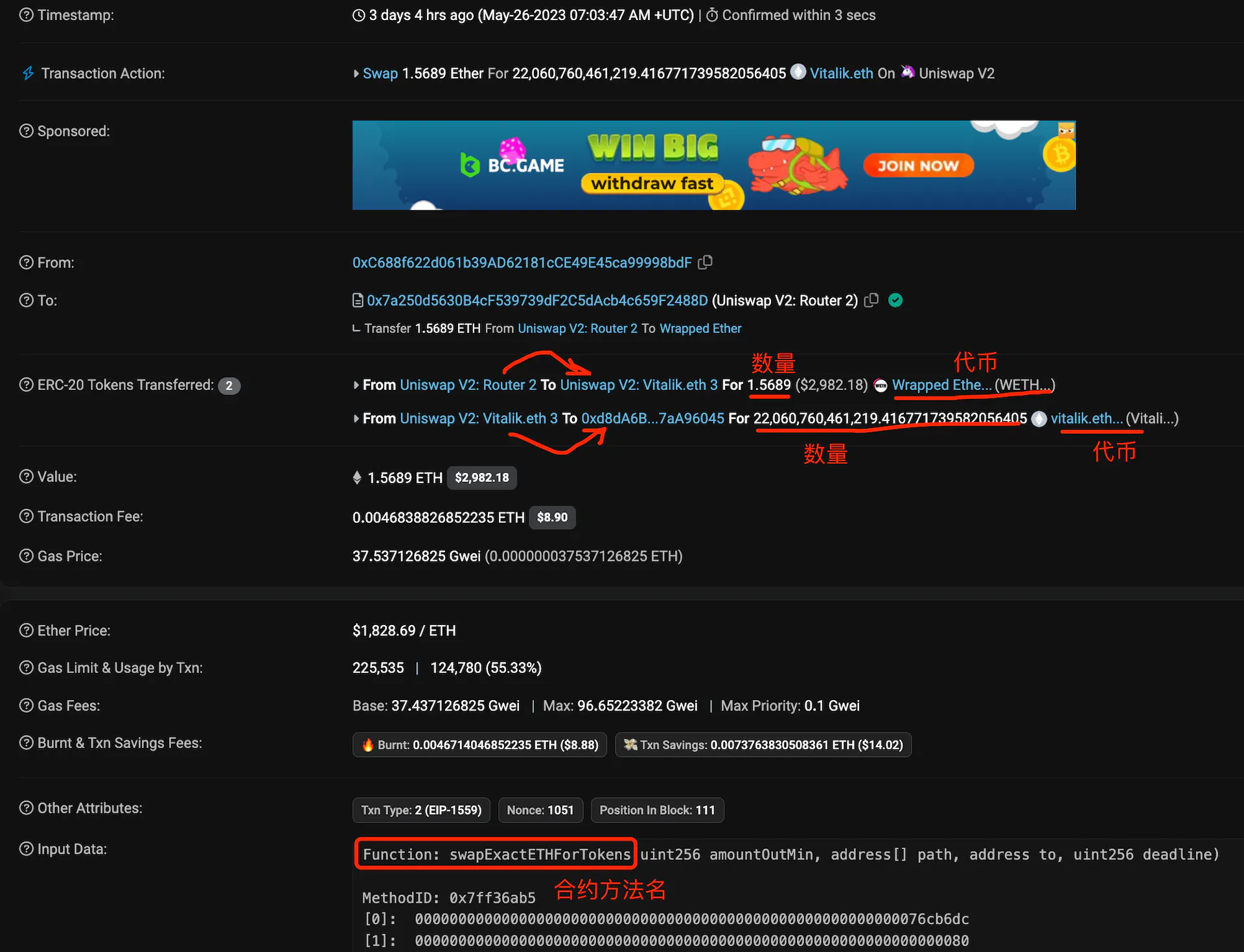Viewport: 1244px width, 952px height.
Task: Open the Wrapped Ethe... token link
Action: point(941,385)
